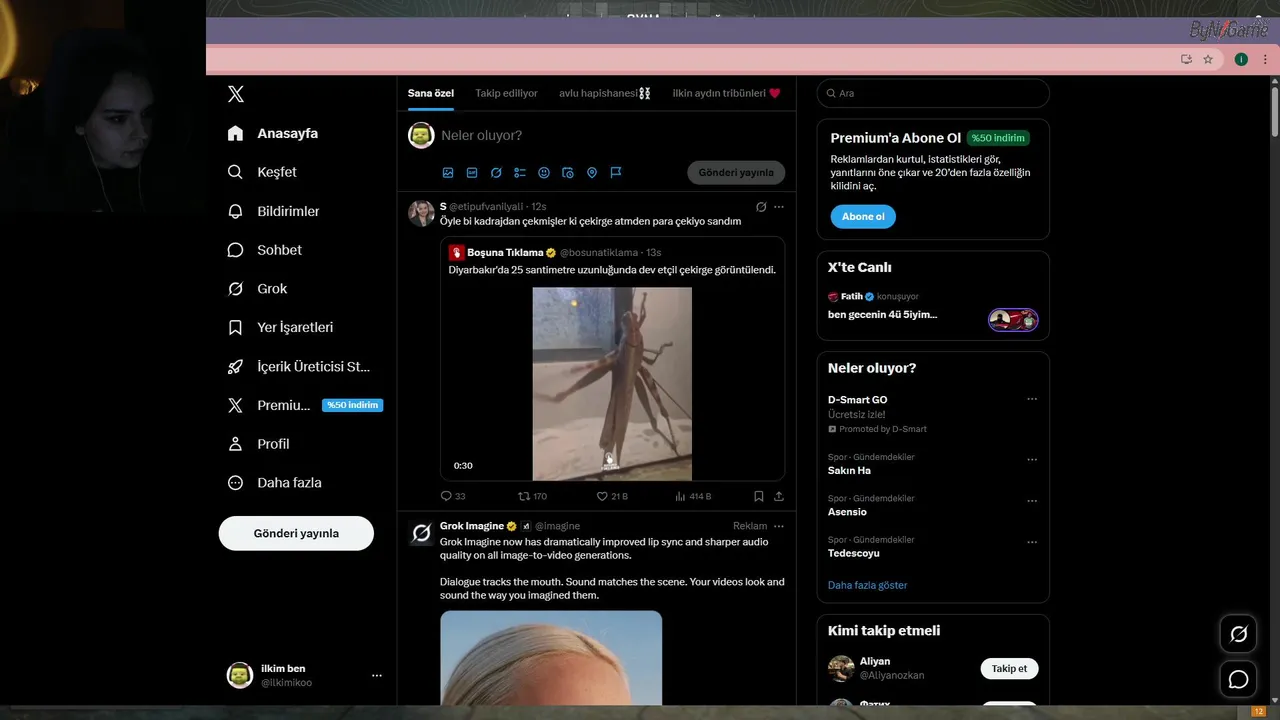Click Abone ol premium button
1280x720 pixels.
[x=863, y=217]
